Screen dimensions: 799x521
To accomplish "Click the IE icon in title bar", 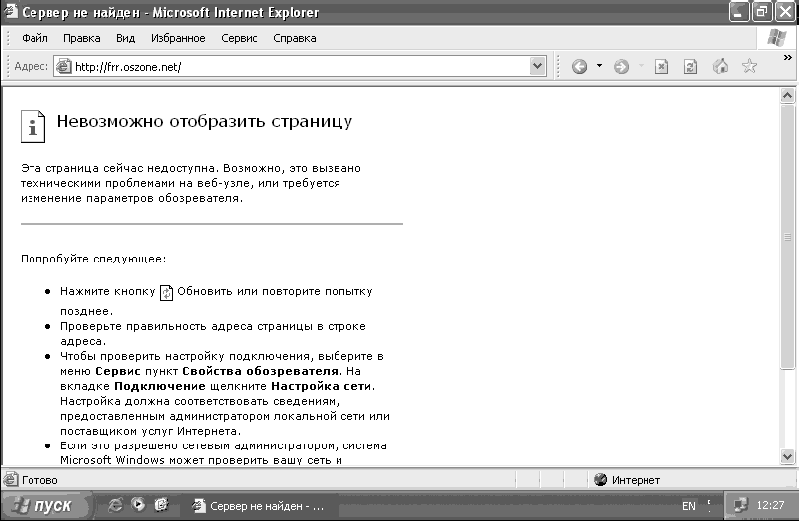I will 11,11.
